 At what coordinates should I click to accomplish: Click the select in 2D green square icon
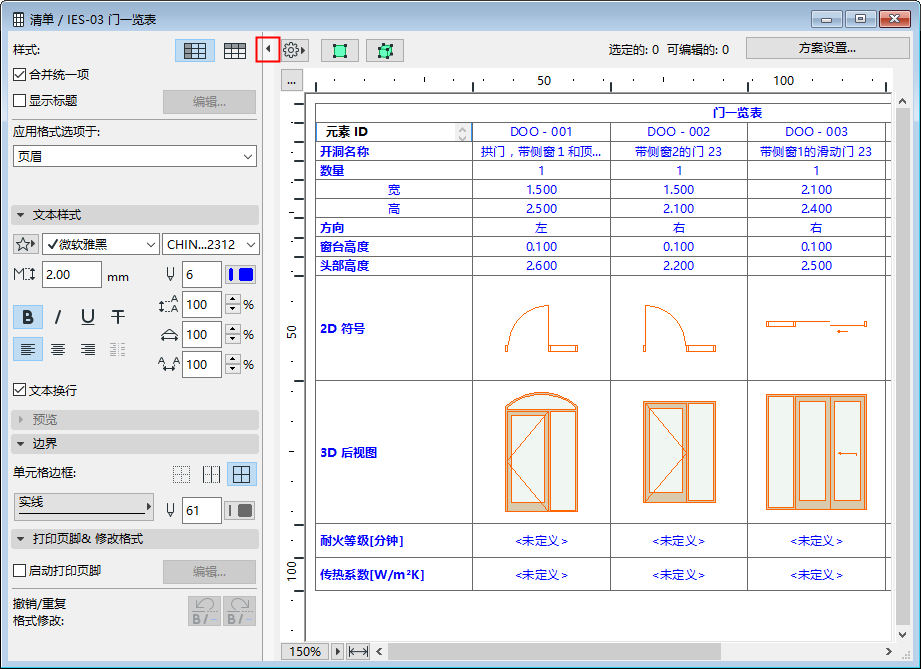(340, 51)
